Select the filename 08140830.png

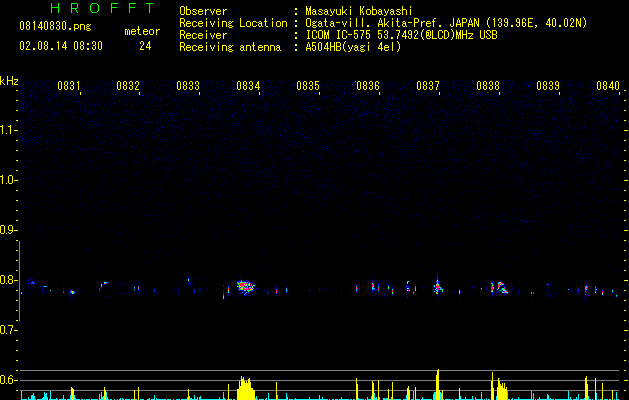click(x=55, y=27)
